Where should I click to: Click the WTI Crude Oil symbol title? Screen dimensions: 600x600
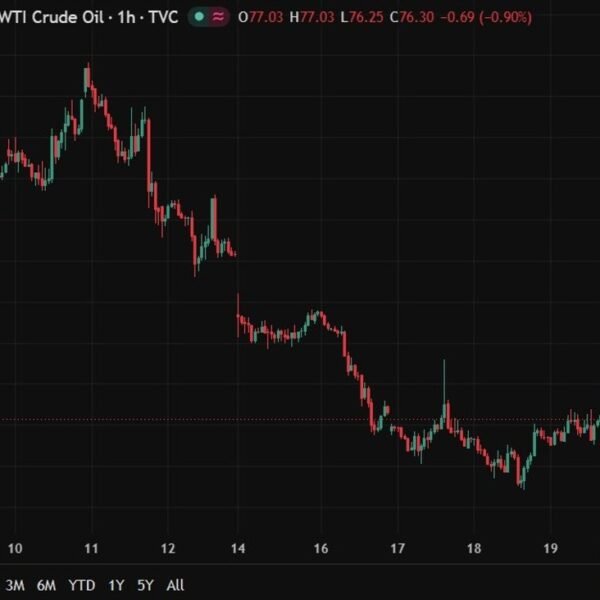(89, 17)
